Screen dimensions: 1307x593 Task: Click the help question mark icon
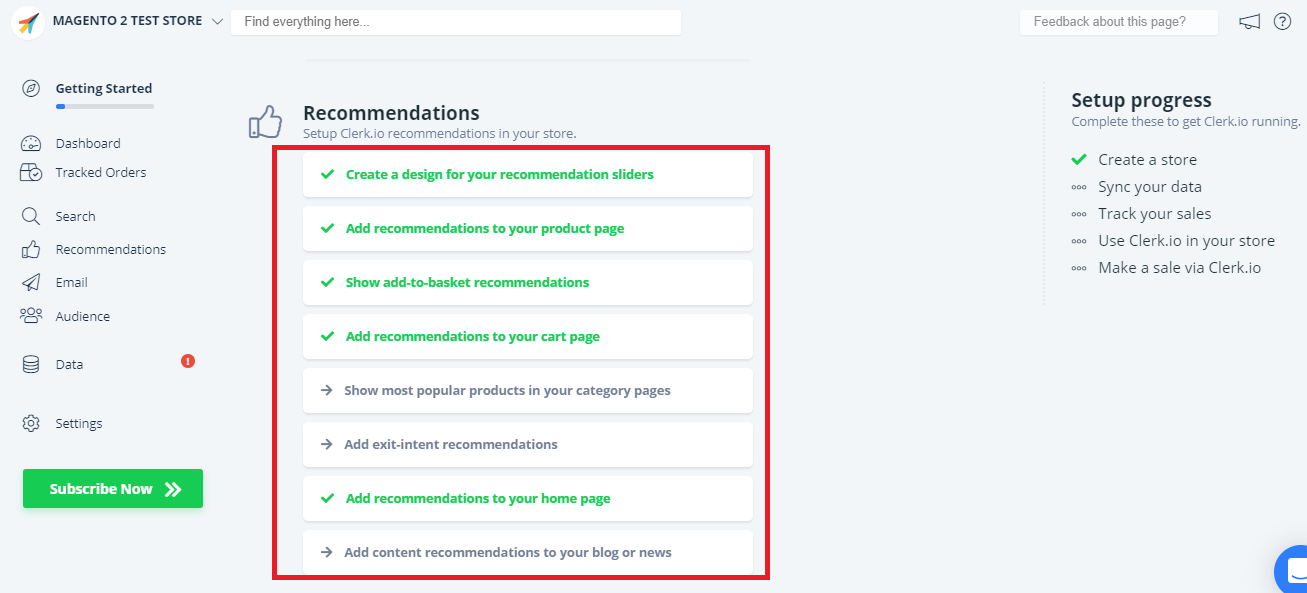click(x=1282, y=22)
